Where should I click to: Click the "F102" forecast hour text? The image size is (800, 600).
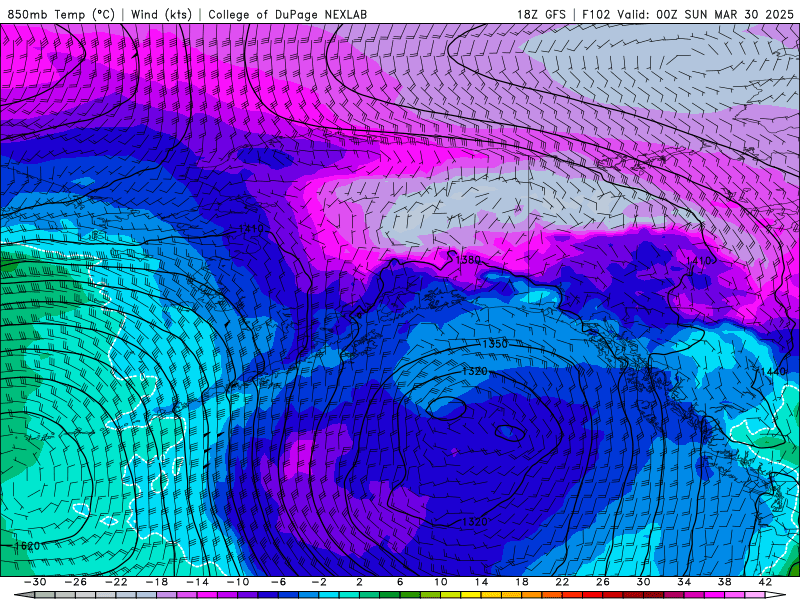point(596,14)
